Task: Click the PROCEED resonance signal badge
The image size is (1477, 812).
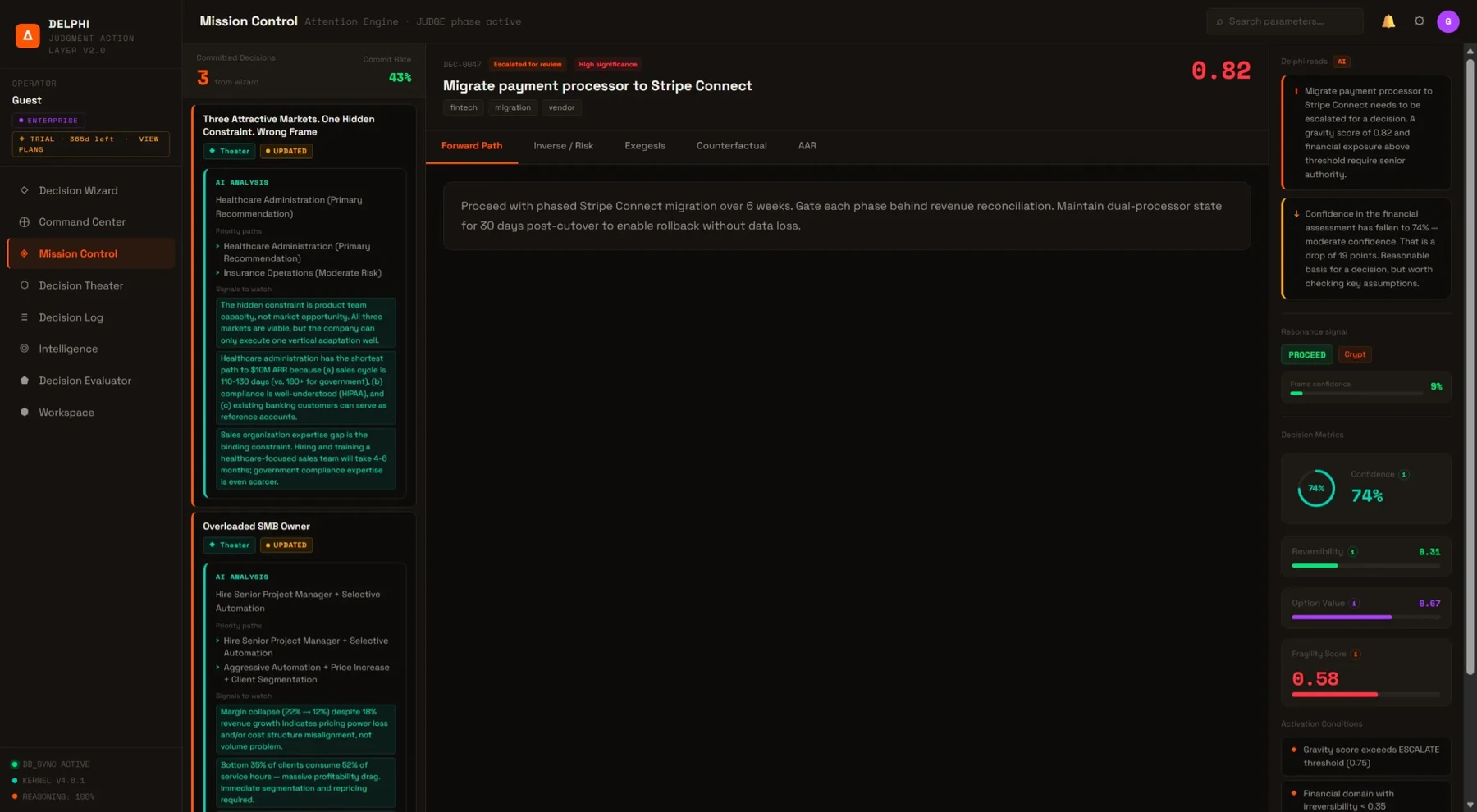Action: (x=1306, y=355)
